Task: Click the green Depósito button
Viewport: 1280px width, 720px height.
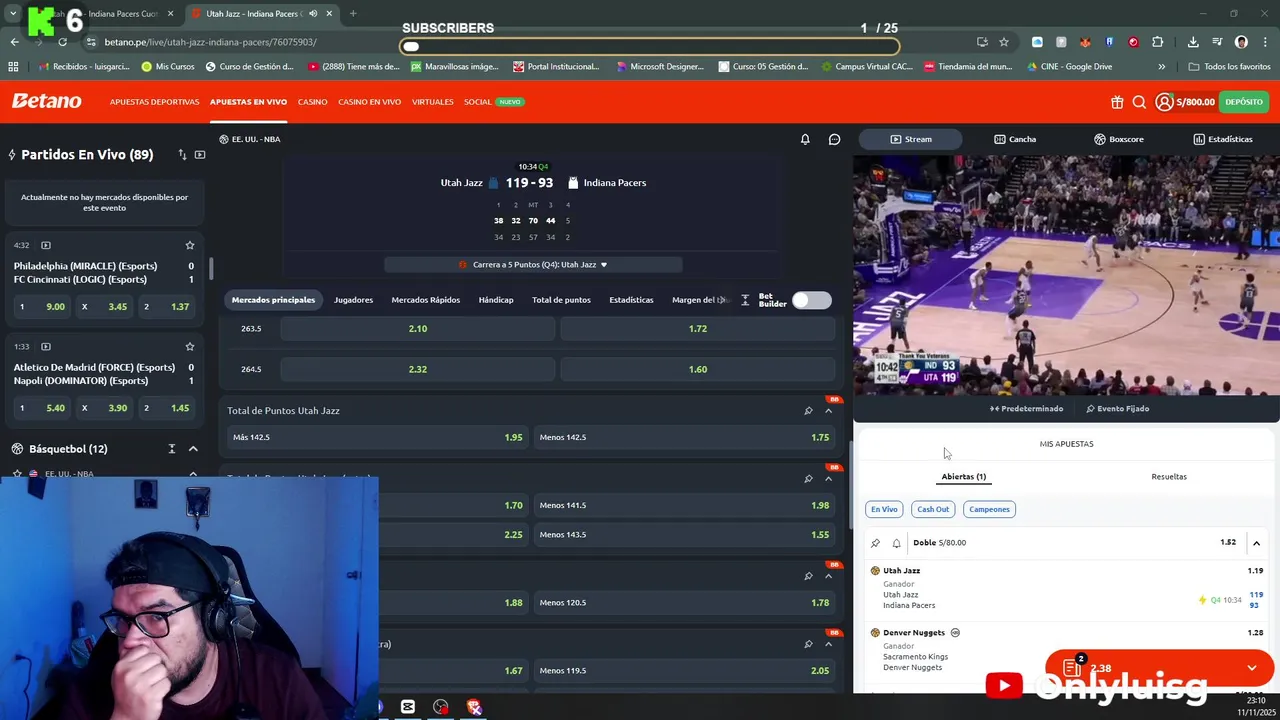Action: pos(1243,102)
